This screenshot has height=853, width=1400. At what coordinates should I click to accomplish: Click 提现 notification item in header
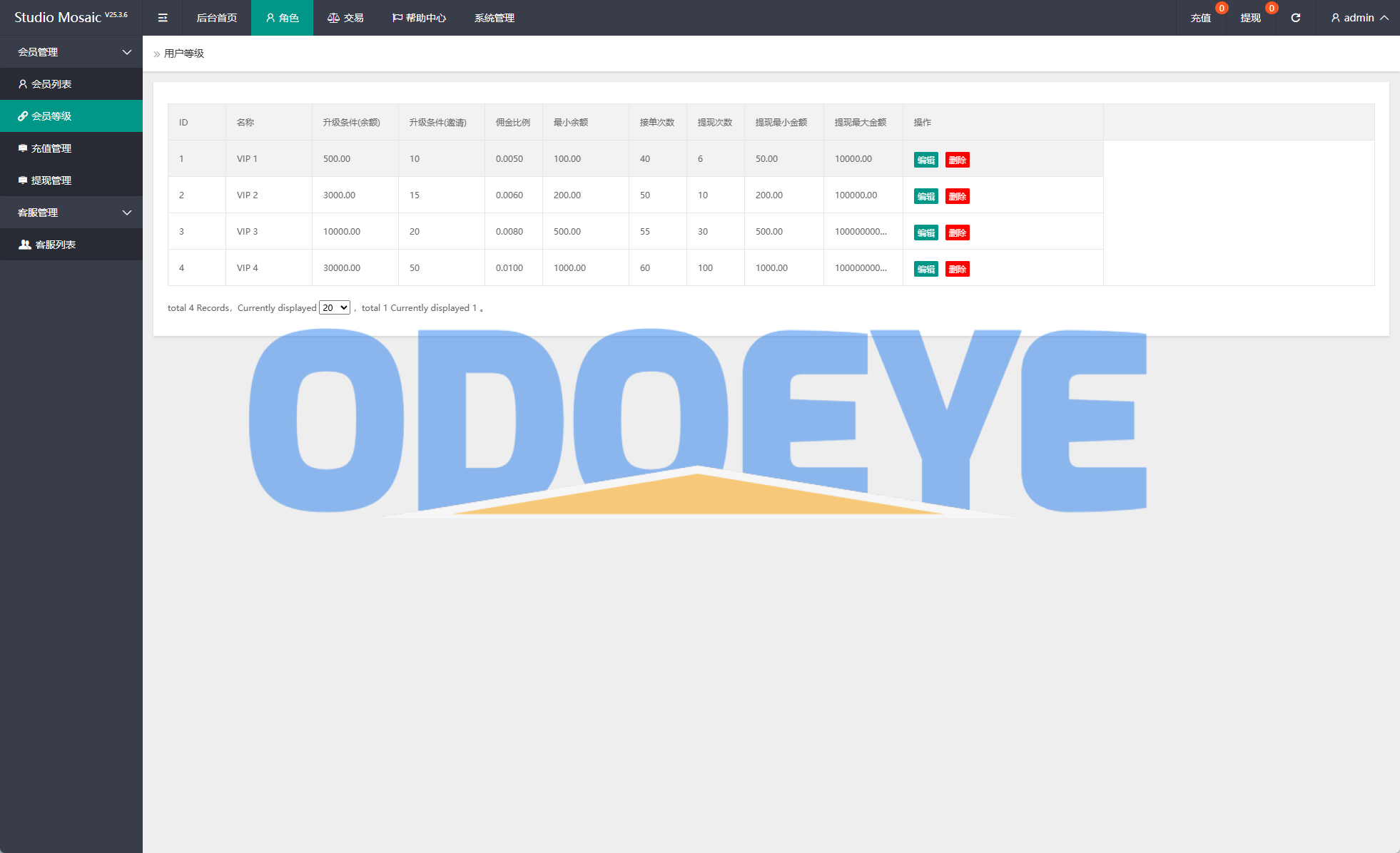1250,18
